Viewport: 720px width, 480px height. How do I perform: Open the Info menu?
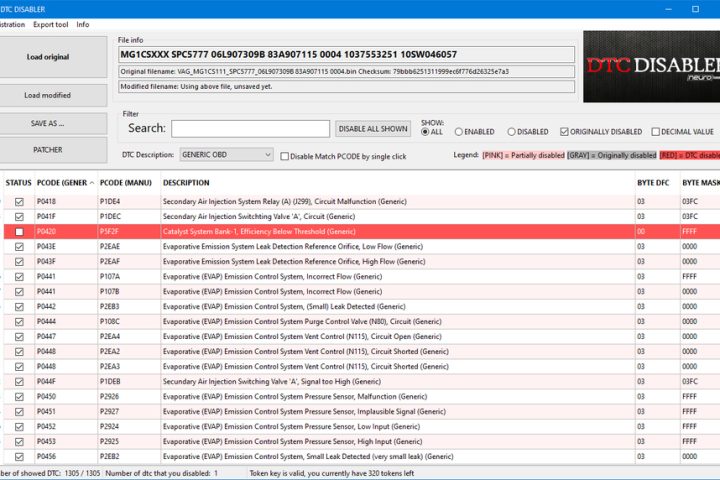pyautogui.click(x=83, y=23)
